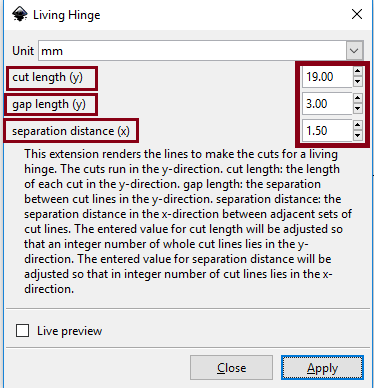Decrease gap length with the down arrow

tap(358, 109)
